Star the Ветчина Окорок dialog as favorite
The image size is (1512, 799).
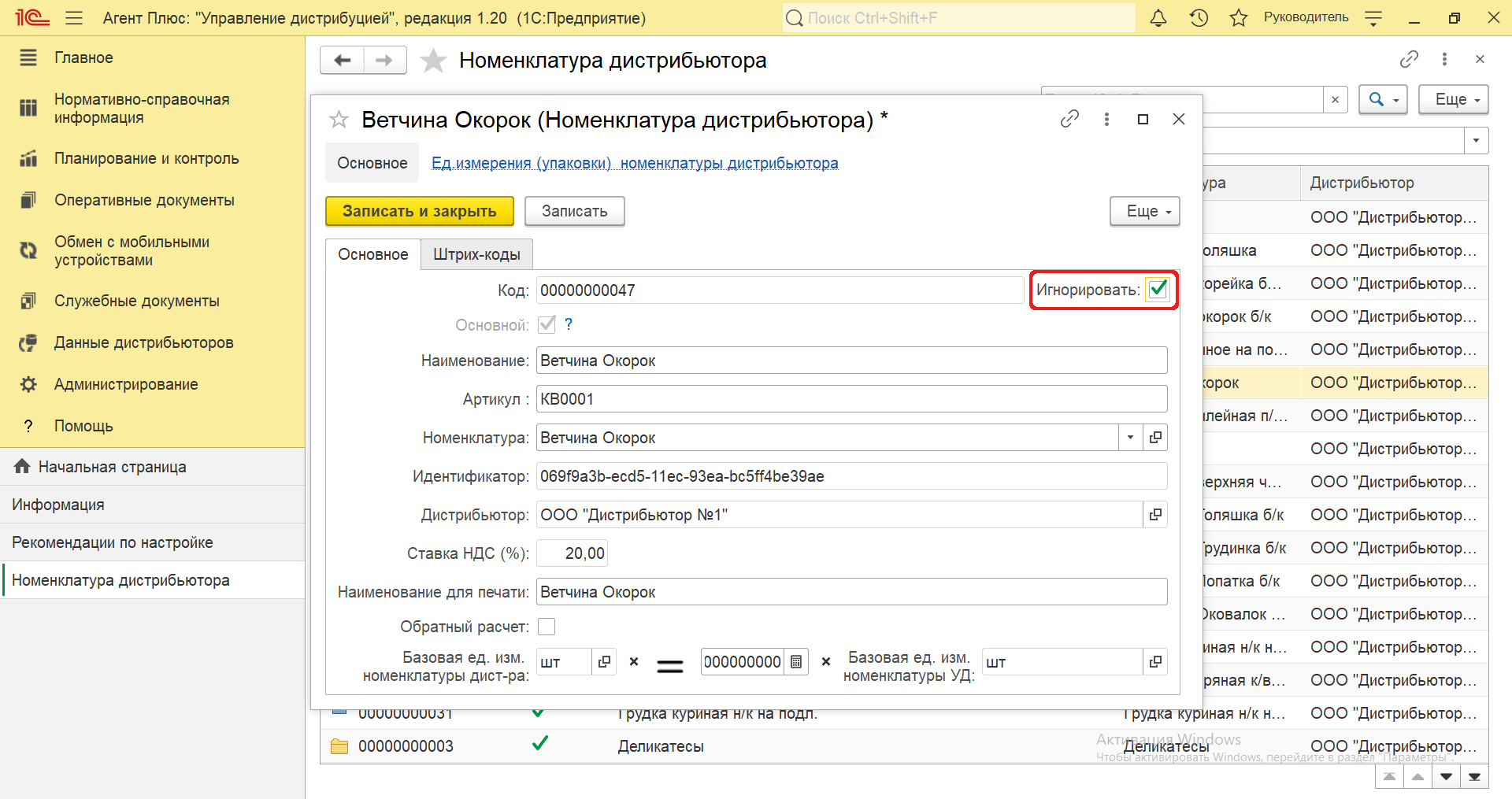pyautogui.click(x=339, y=120)
